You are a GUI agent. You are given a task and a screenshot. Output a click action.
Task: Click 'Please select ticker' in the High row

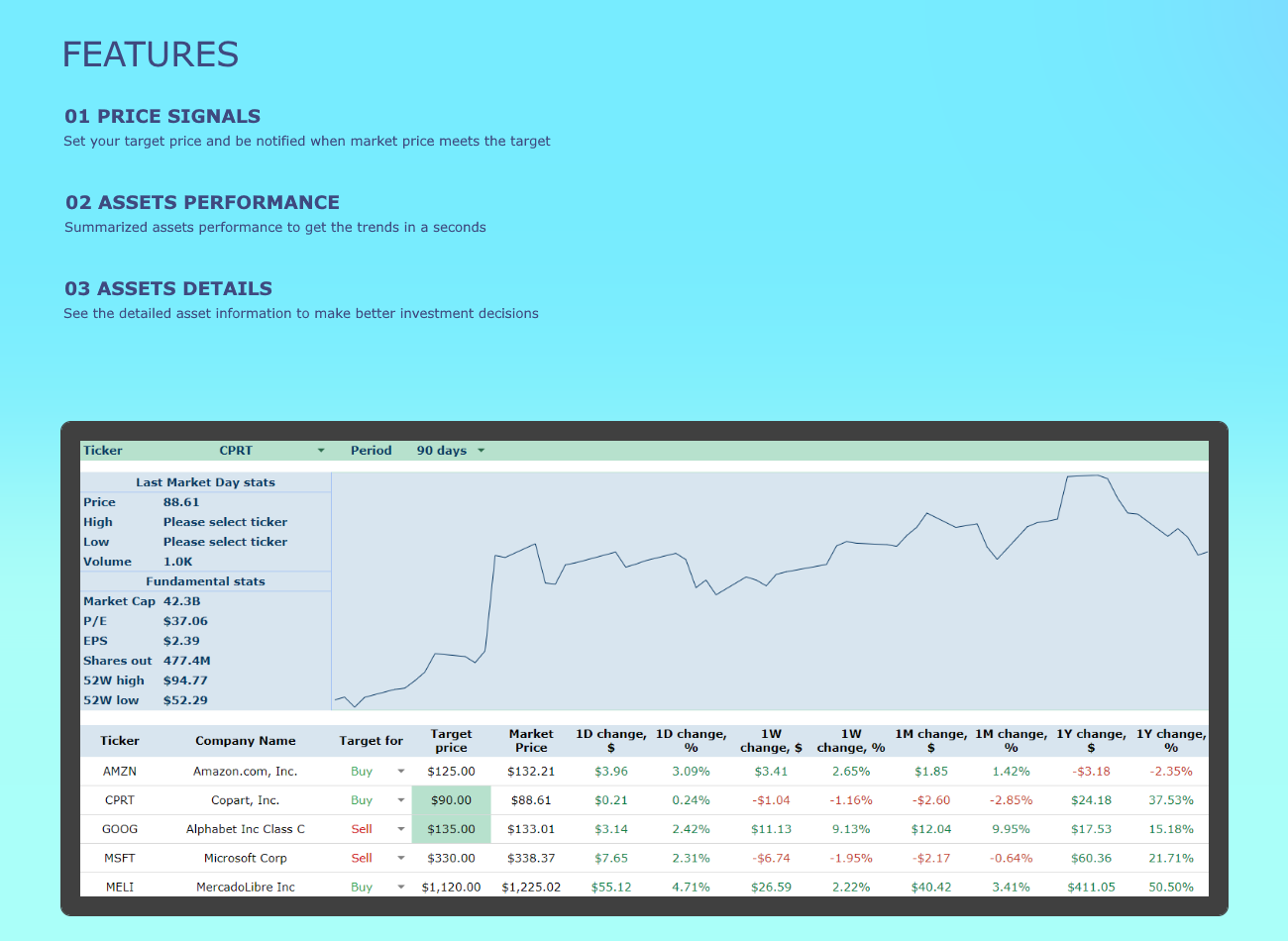(226, 522)
